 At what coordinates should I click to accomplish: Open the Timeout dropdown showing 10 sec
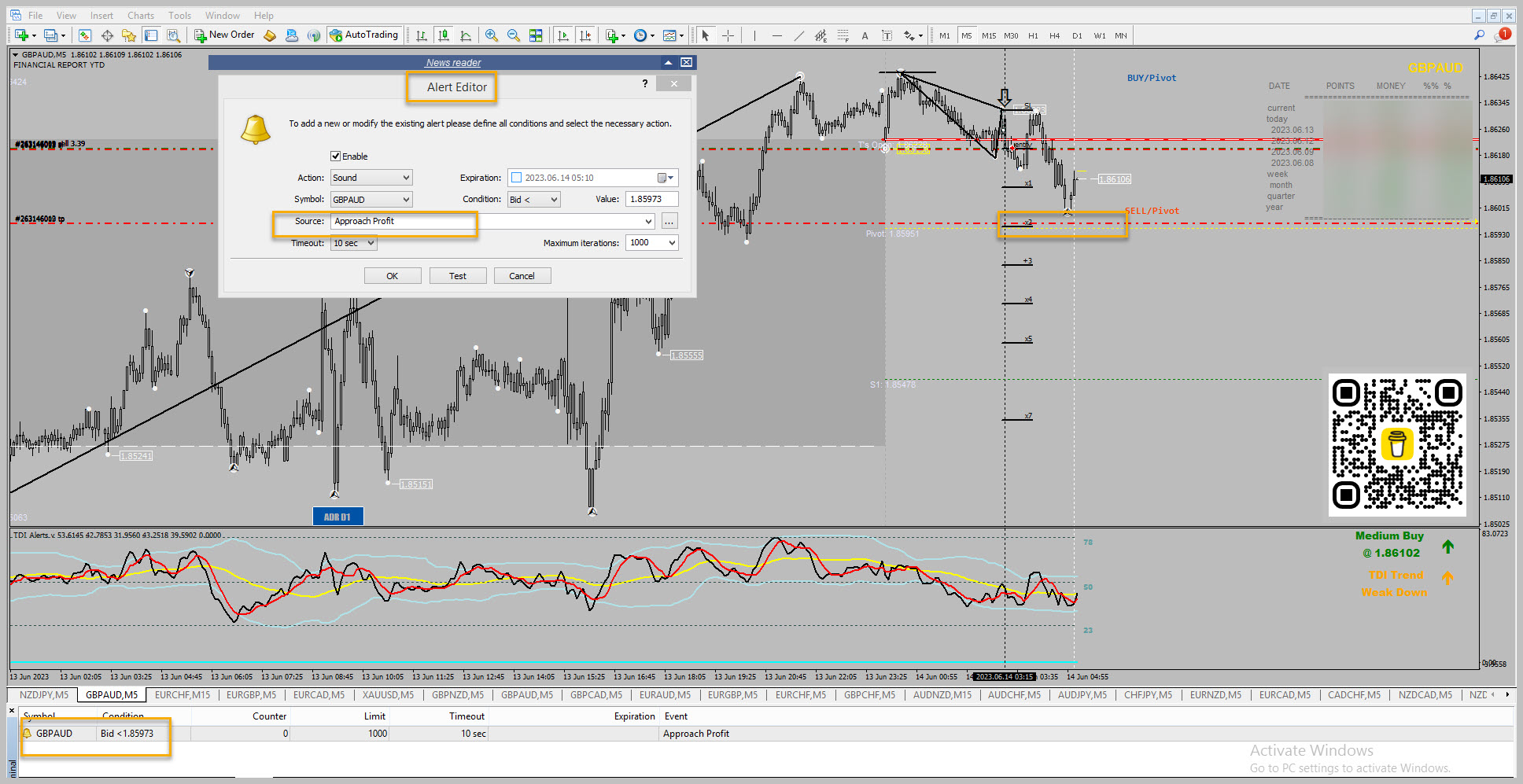coord(353,244)
